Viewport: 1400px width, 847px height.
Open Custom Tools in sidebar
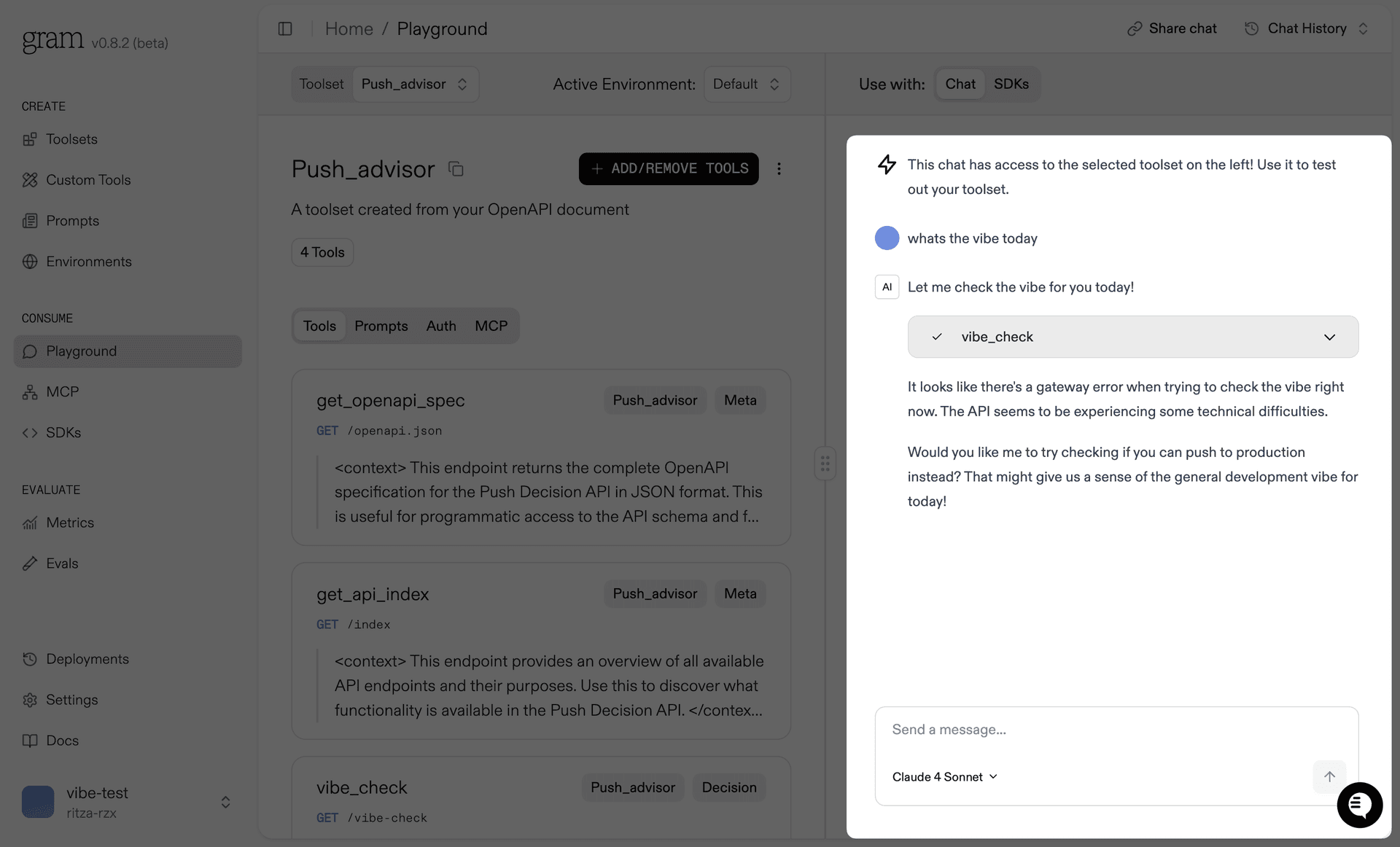tap(87, 180)
